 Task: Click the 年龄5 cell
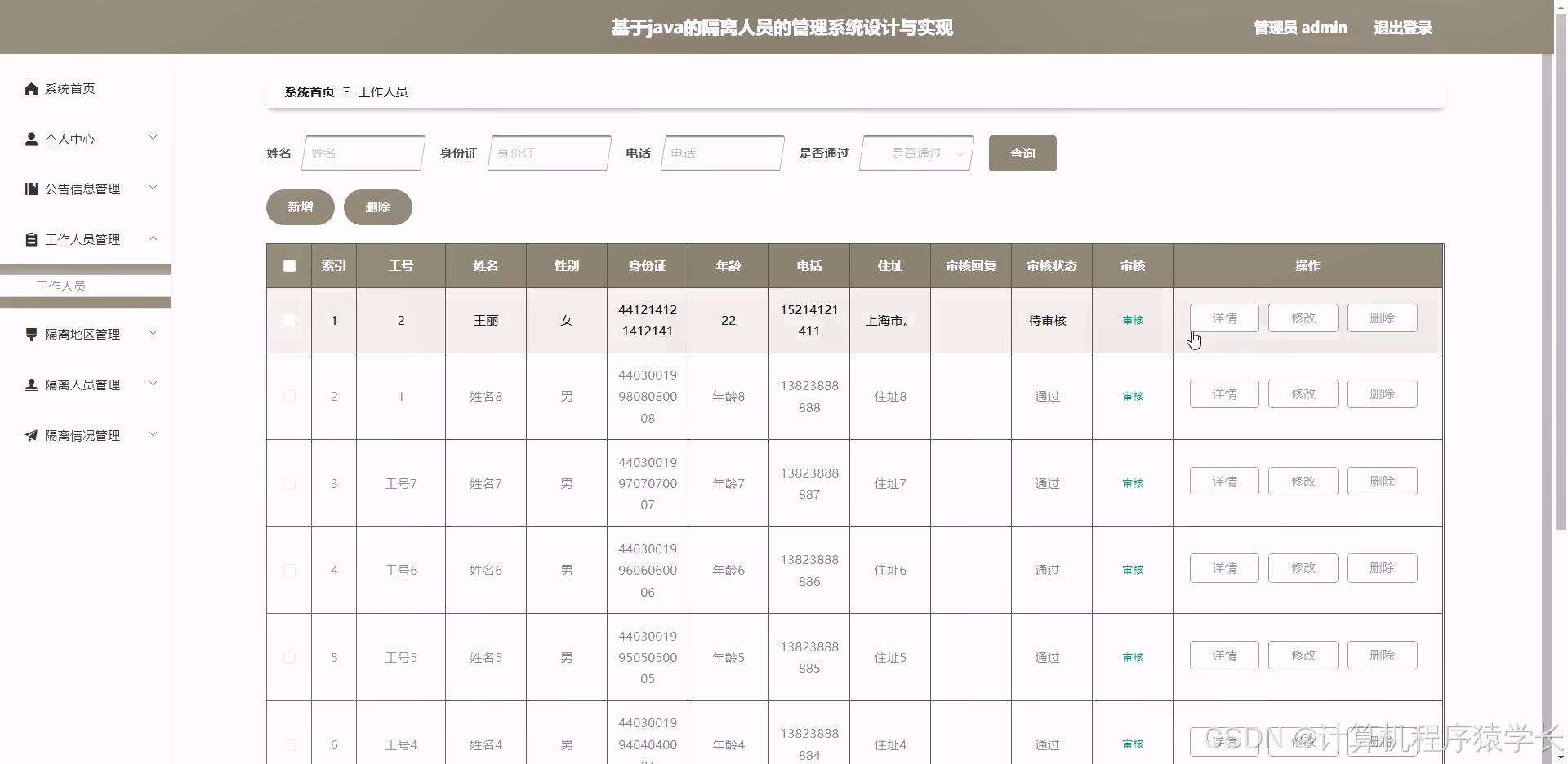tap(728, 657)
